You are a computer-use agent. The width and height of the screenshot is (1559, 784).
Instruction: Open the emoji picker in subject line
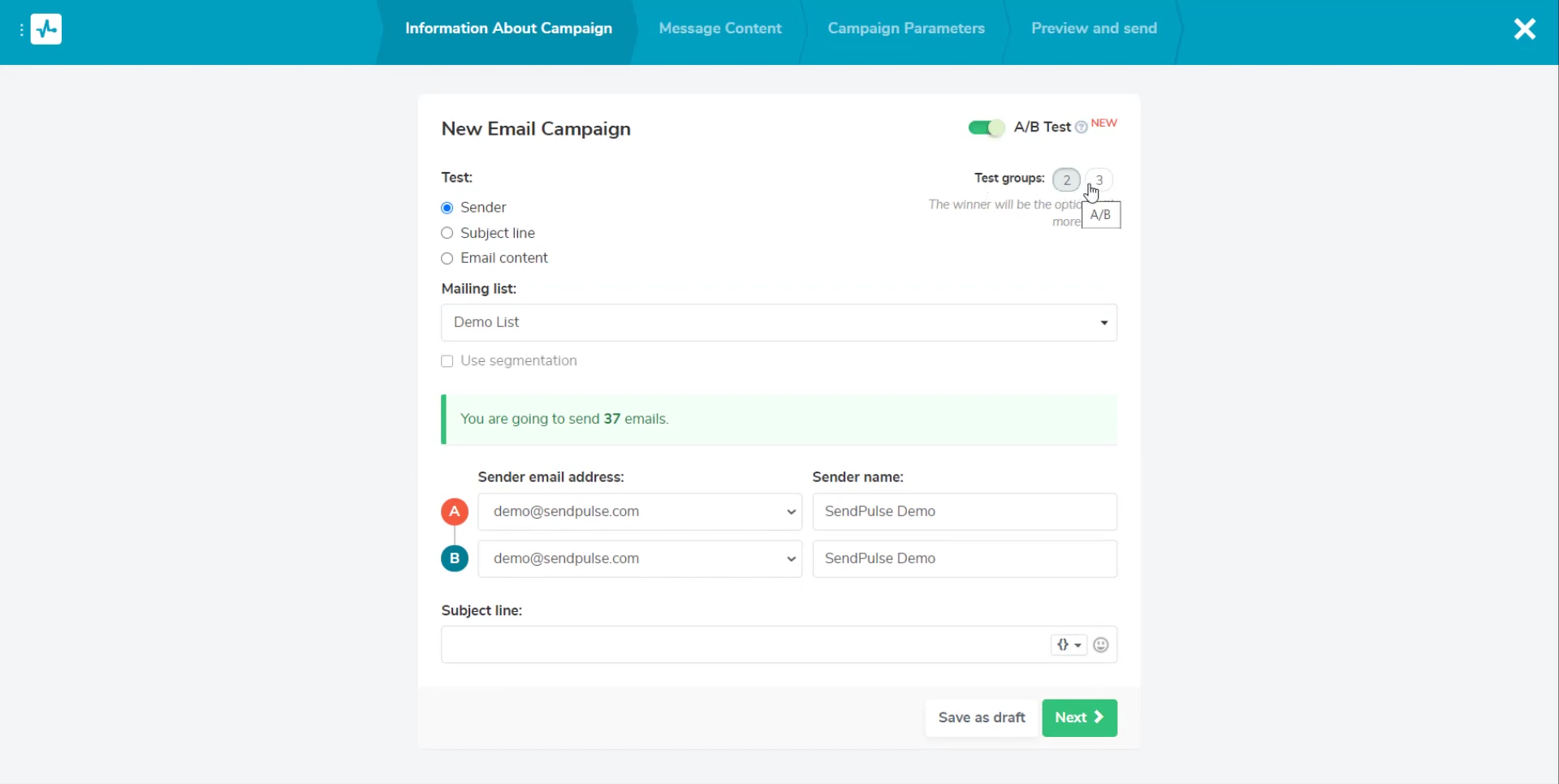pos(1101,645)
